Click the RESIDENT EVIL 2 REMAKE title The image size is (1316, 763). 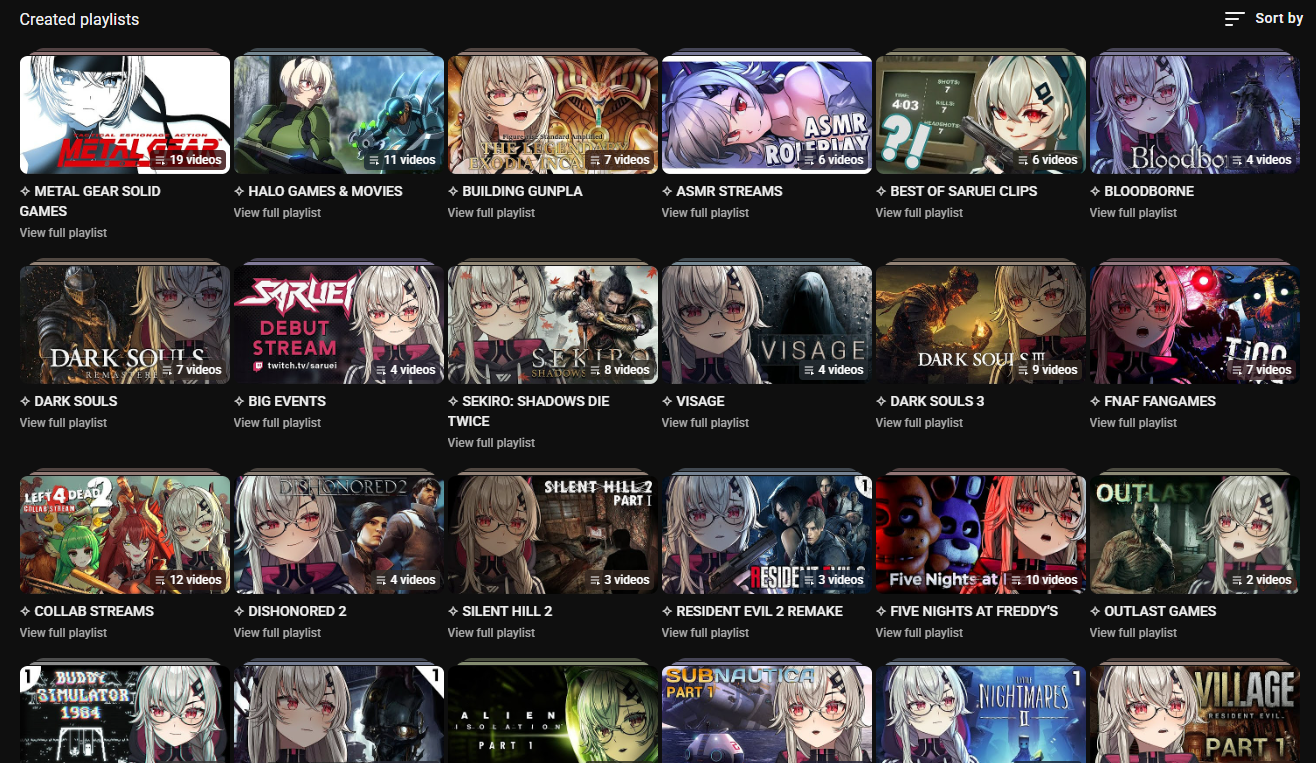tap(752, 611)
